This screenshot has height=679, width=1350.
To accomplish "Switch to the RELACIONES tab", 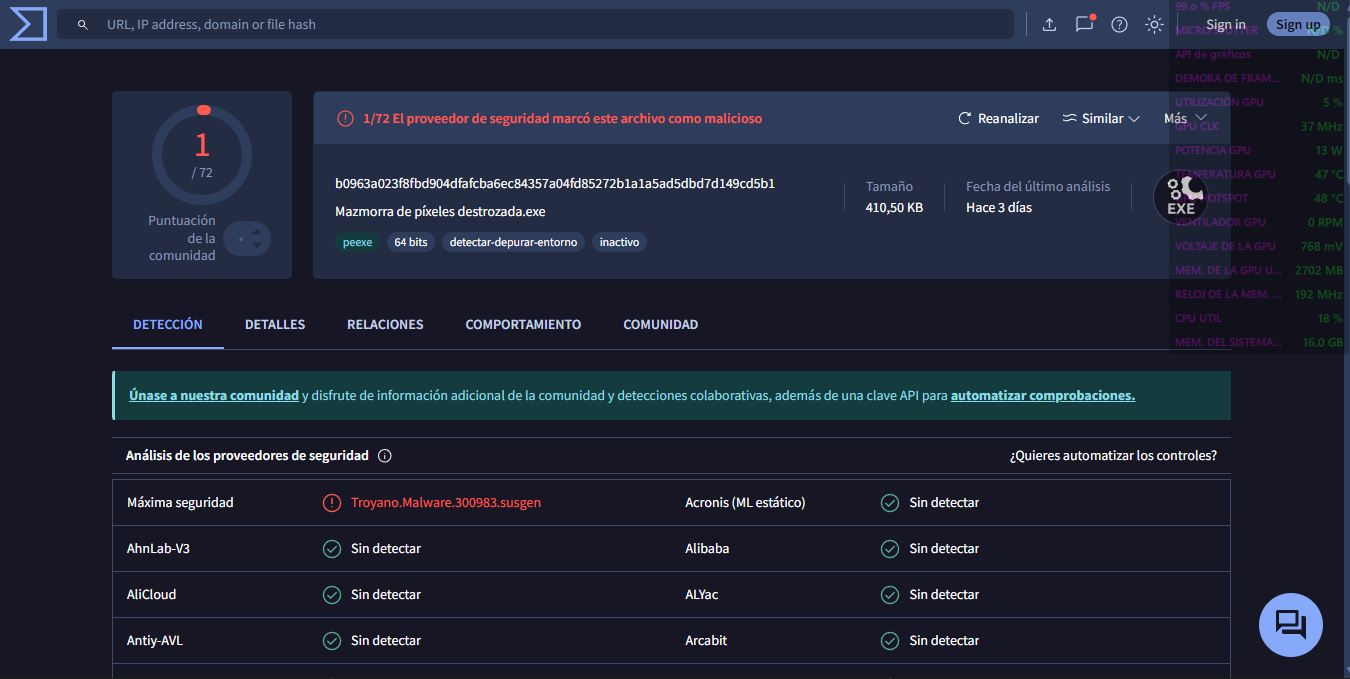I will [x=385, y=324].
